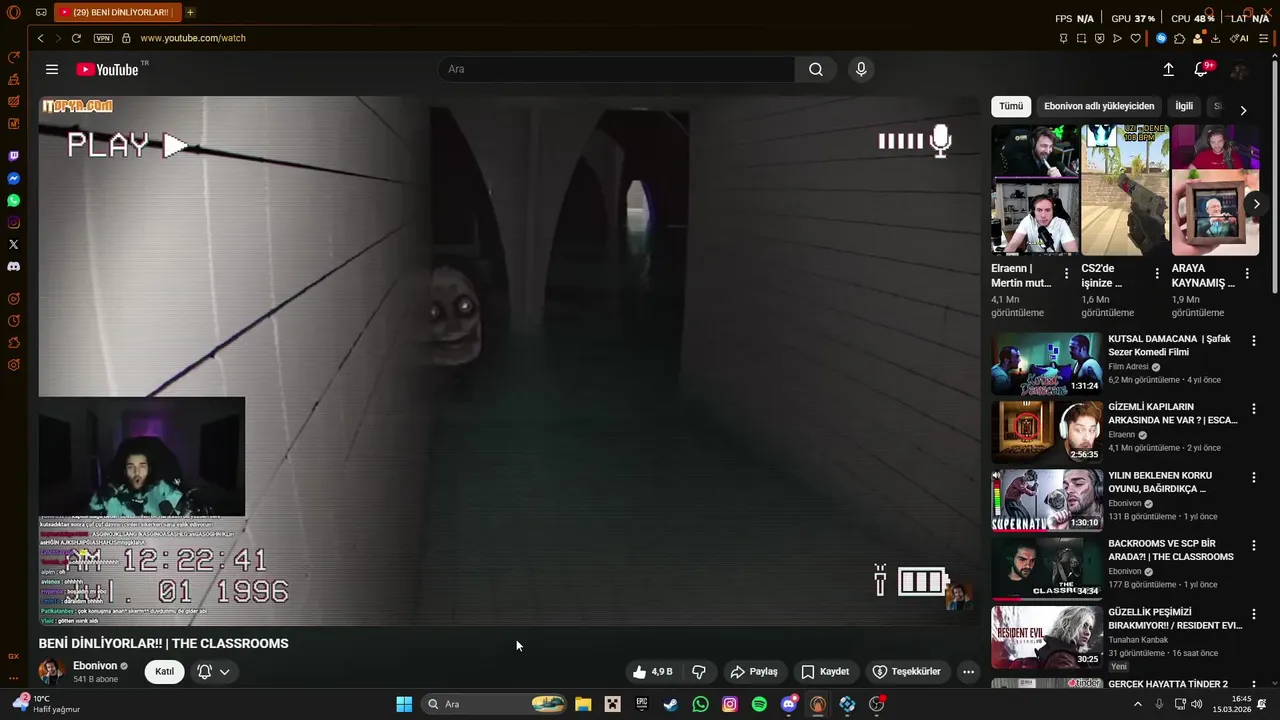This screenshot has width=1280, height=720.
Task: Open options for the 'CS2'de işinize' short
Action: (1157, 273)
